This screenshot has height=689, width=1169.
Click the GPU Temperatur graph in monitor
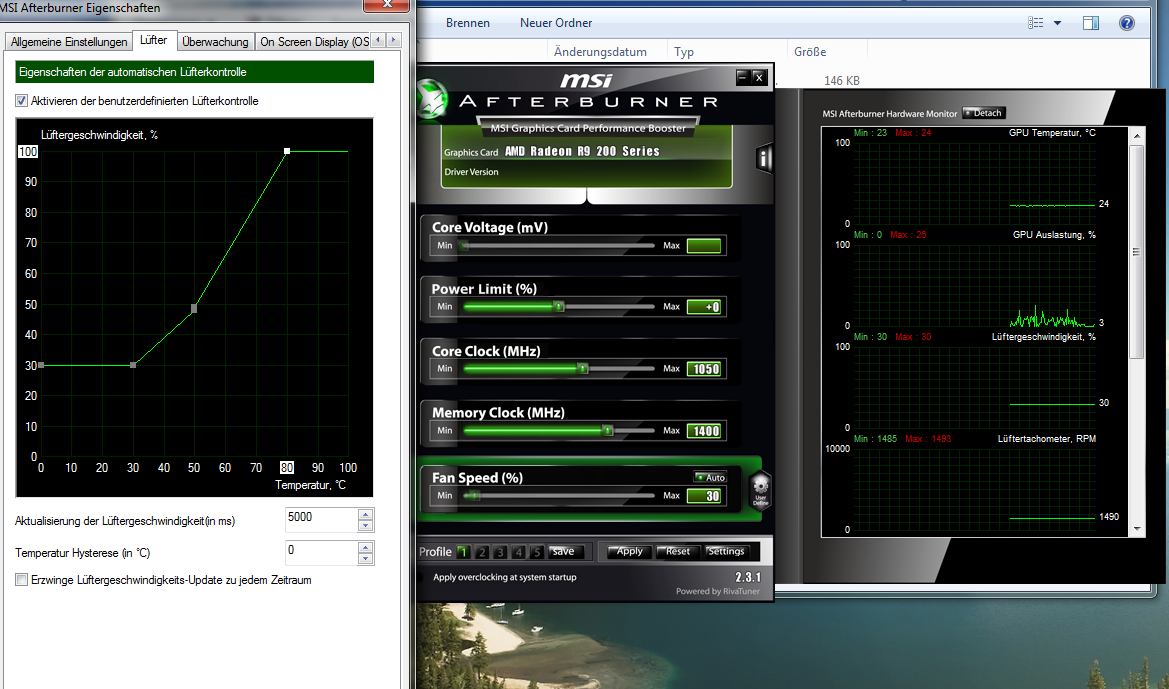(975, 183)
